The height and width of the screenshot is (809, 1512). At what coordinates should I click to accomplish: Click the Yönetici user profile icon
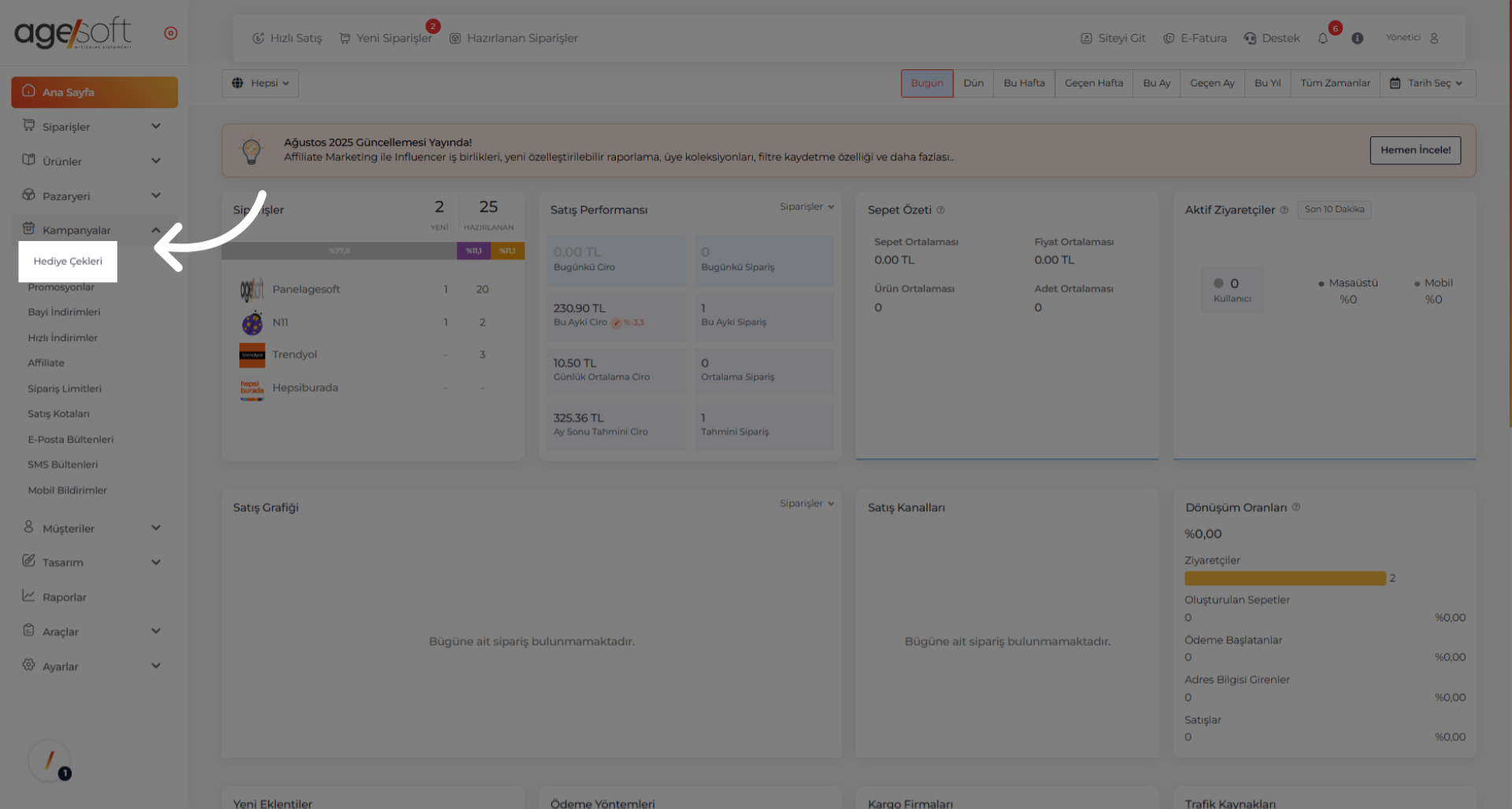pos(1434,38)
